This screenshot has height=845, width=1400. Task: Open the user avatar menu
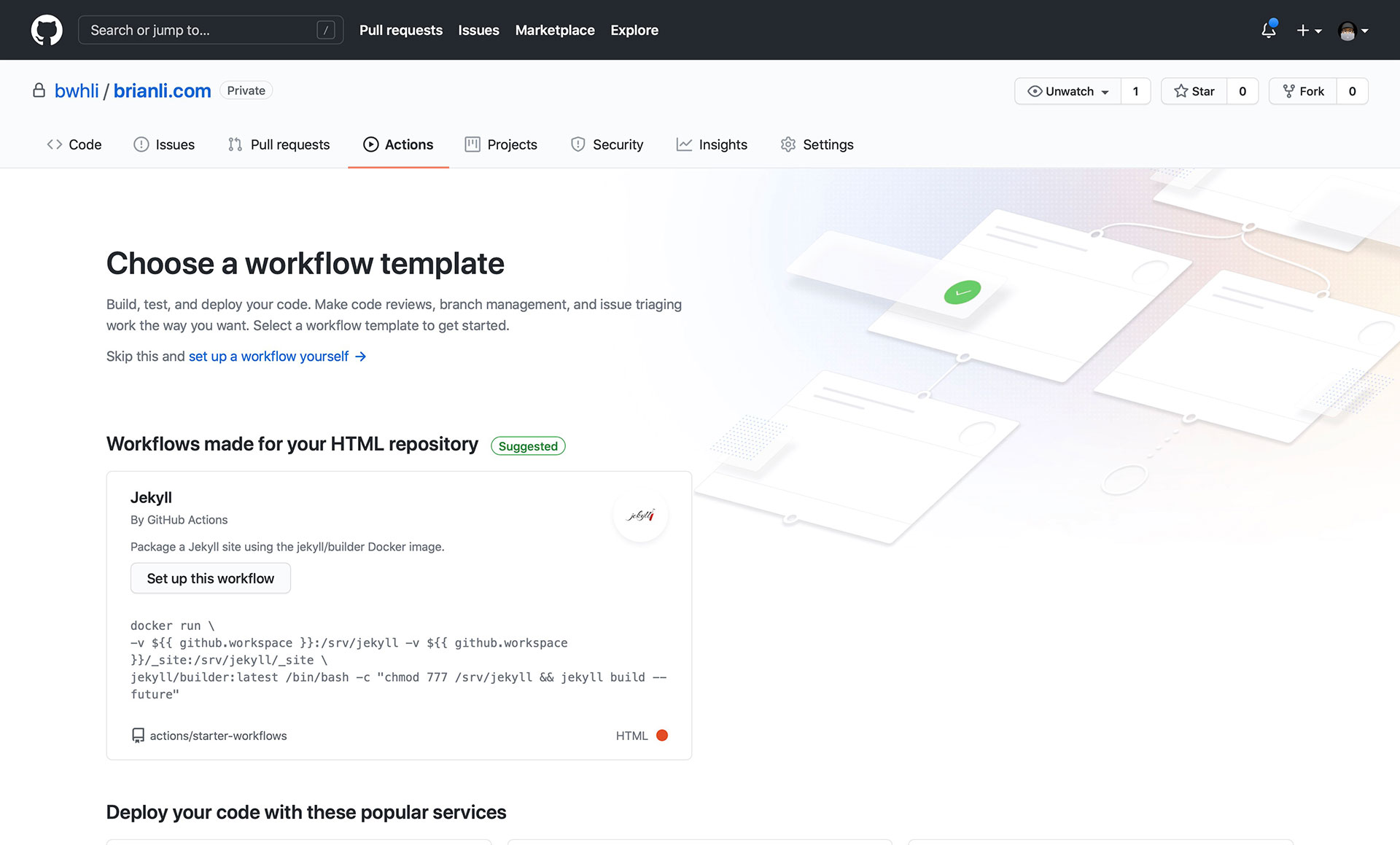pyautogui.click(x=1353, y=31)
